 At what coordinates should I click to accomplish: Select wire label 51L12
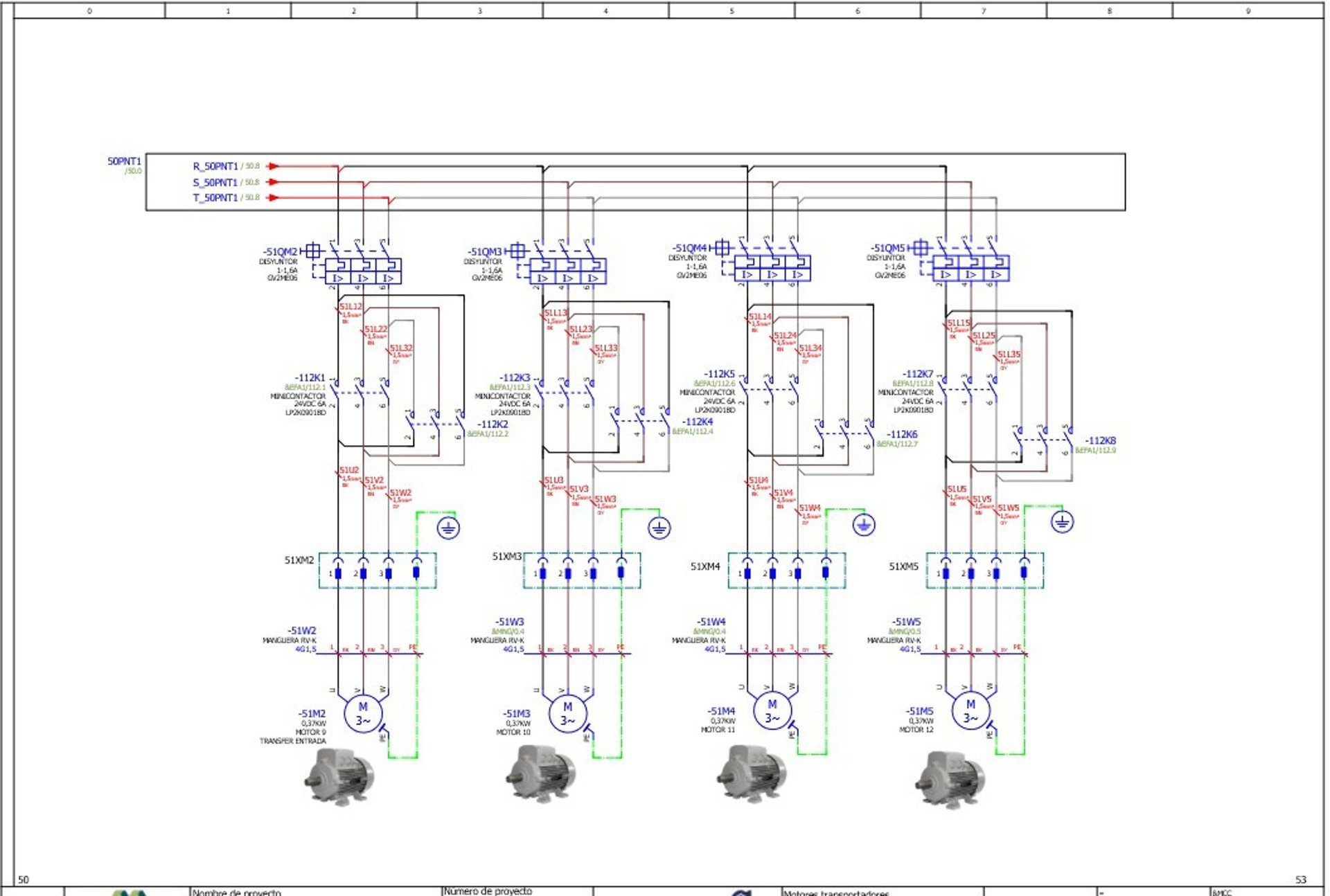pos(351,306)
